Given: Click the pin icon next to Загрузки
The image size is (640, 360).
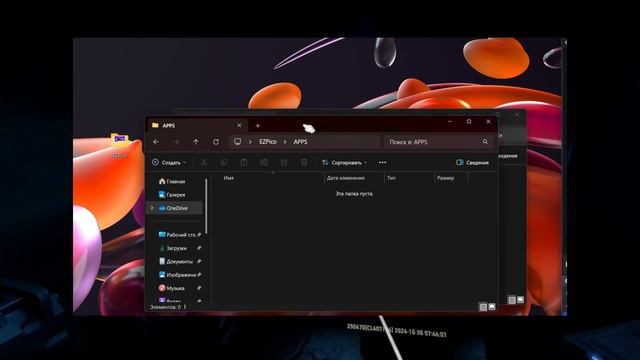Looking at the screenshot, I should point(199,248).
